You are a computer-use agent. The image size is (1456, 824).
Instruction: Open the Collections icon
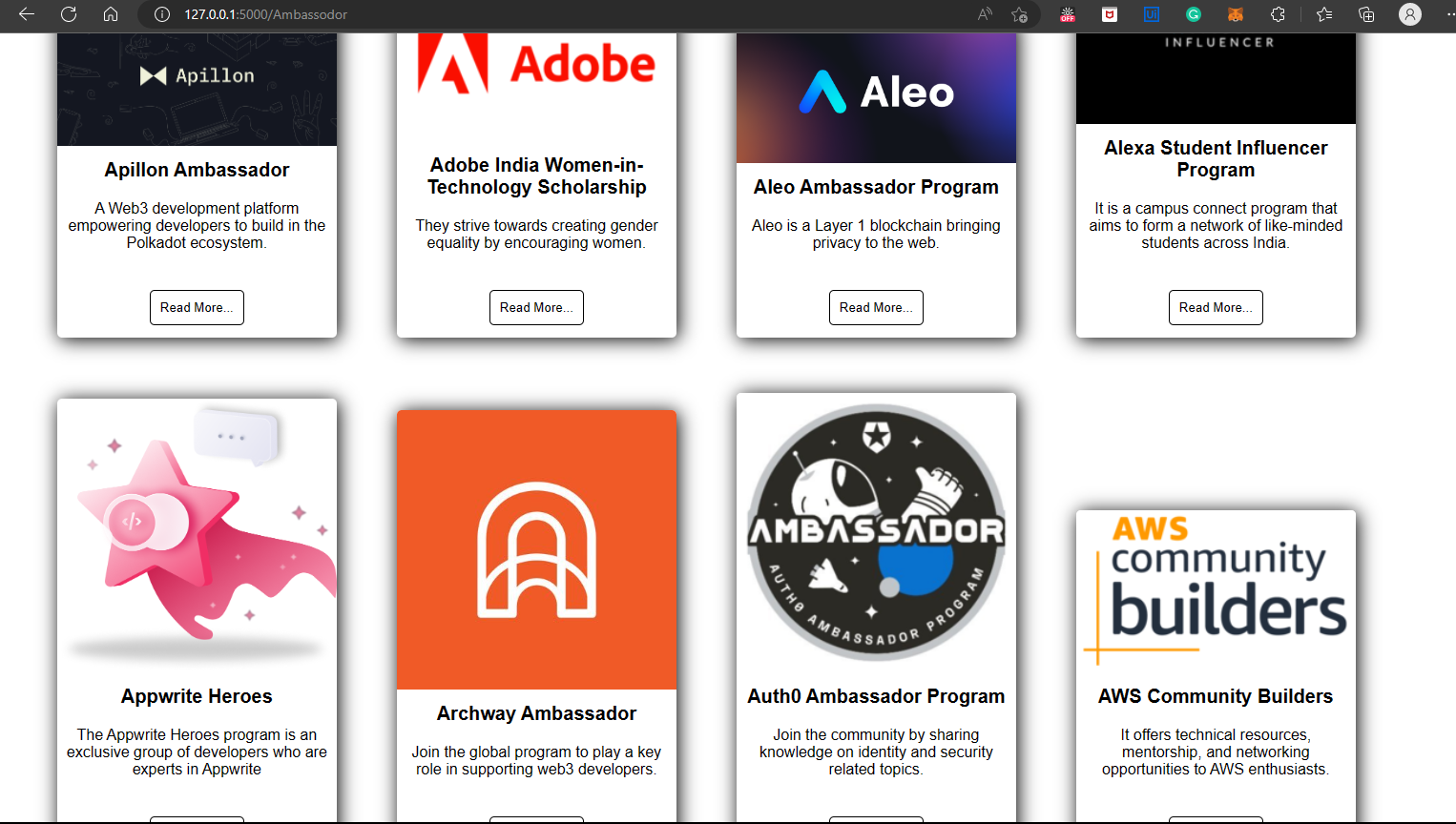1366,14
